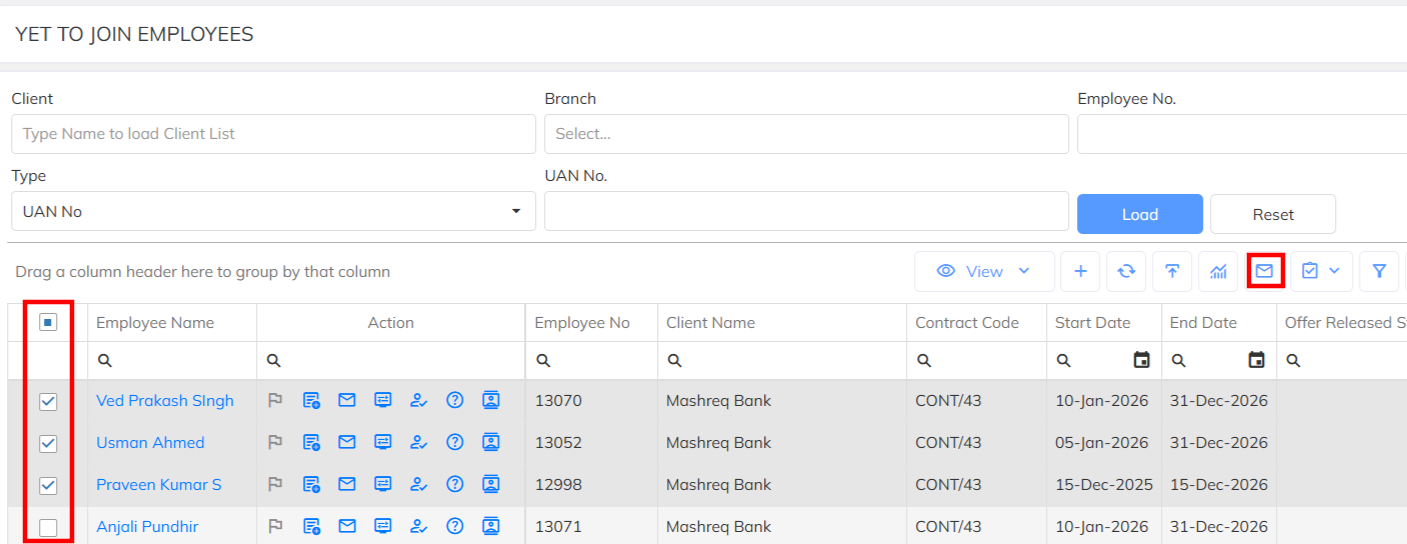The height and width of the screenshot is (544, 1407).
Task: Click the Client name input field
Action: pyautogui.click(x=273, y=134)
